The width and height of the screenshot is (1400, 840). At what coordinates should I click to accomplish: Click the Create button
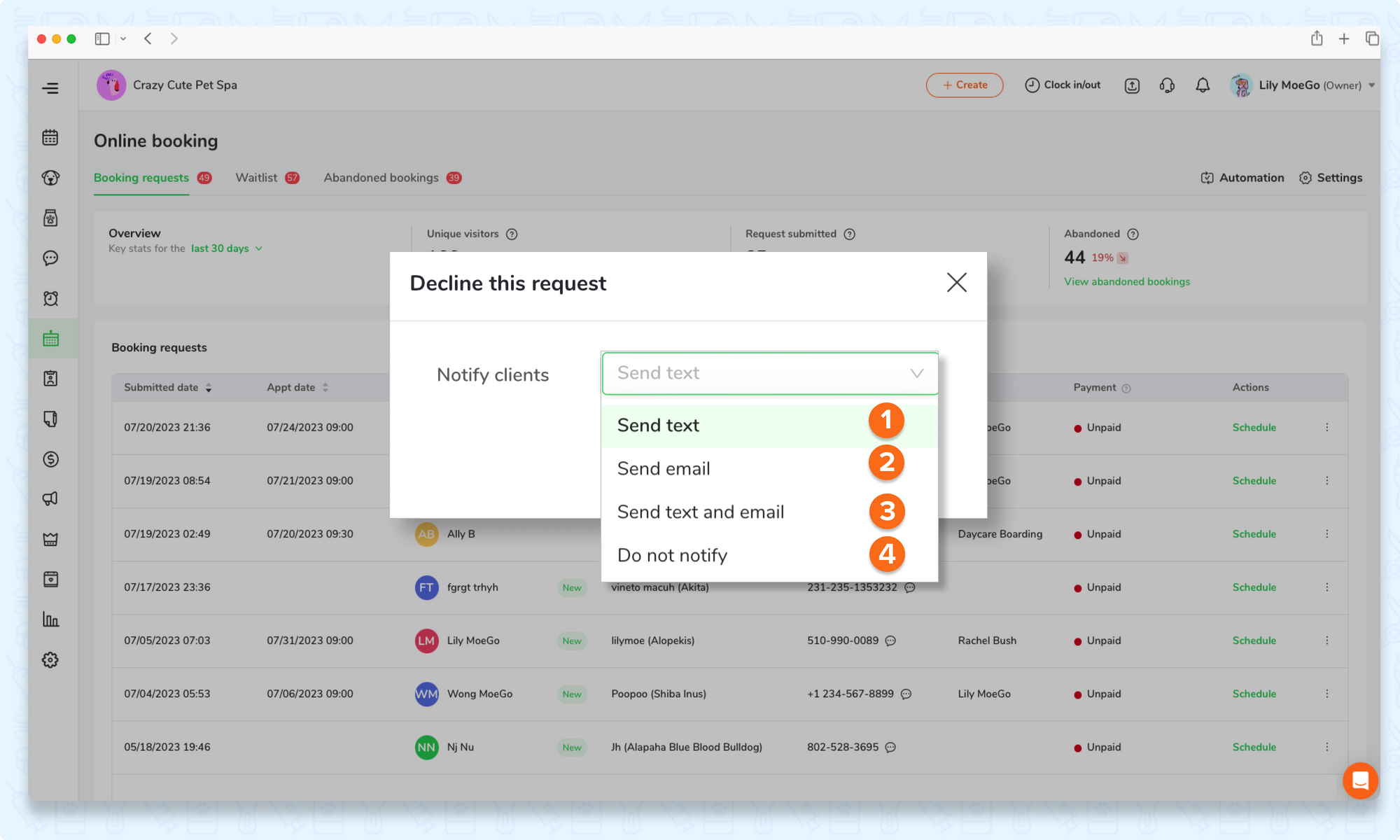point(965,85)
